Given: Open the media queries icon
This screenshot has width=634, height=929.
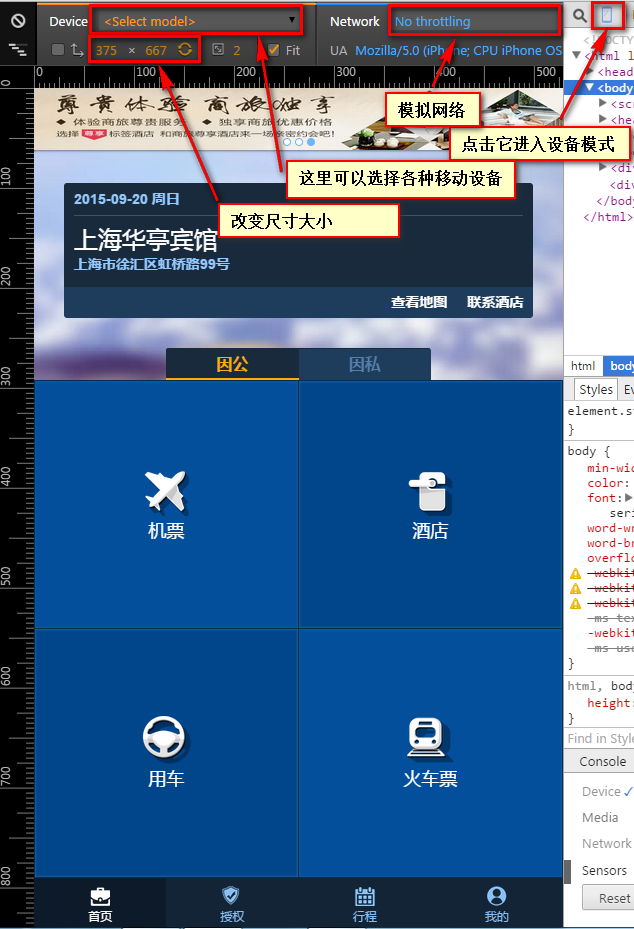Looking at the screenshot, I should 18,50.
